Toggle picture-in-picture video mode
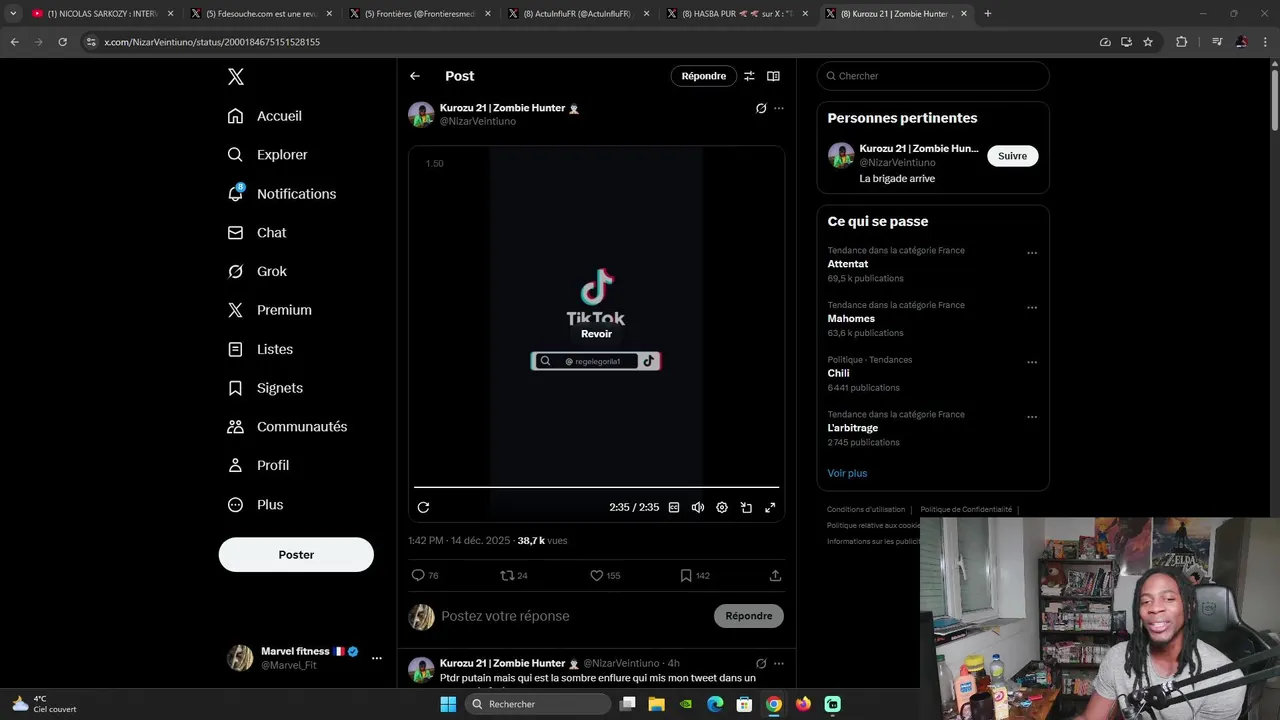The height and width of the screenshot is (720, 1280). (746, 508)
